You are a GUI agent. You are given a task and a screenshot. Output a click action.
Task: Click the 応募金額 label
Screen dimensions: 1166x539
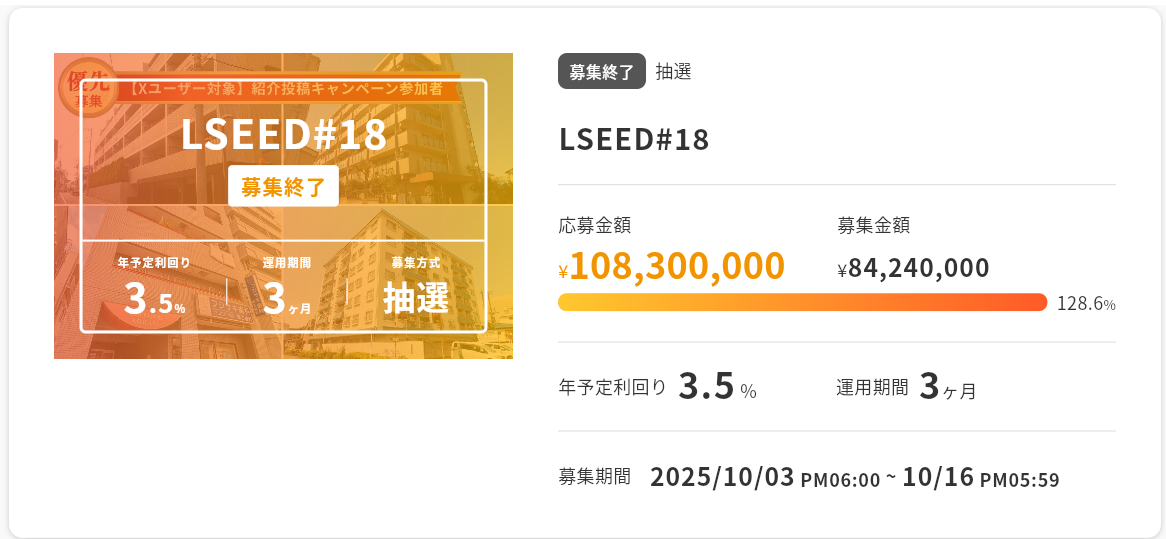(594, 226)
